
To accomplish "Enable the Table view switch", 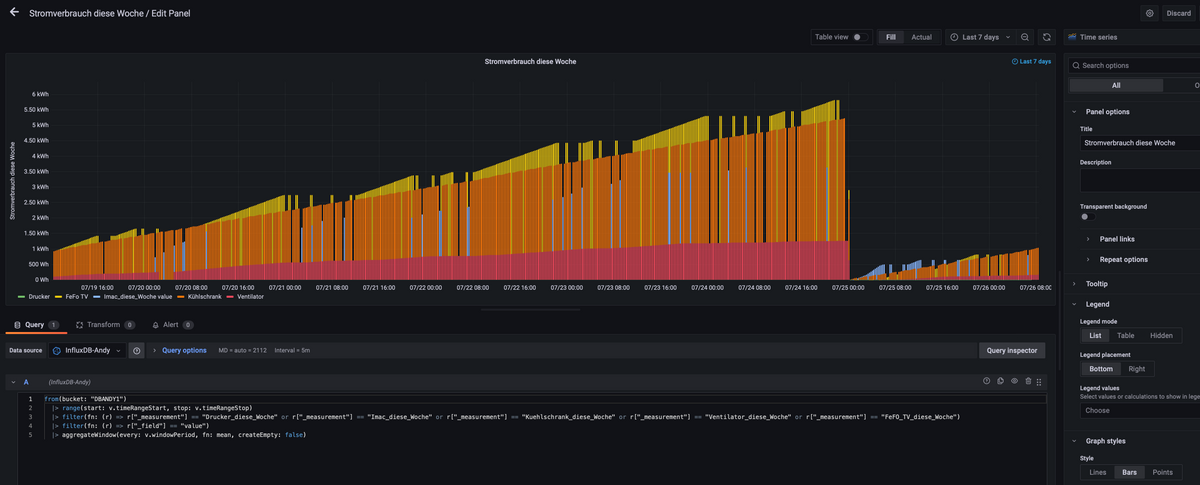I will [x=858, y=37].
